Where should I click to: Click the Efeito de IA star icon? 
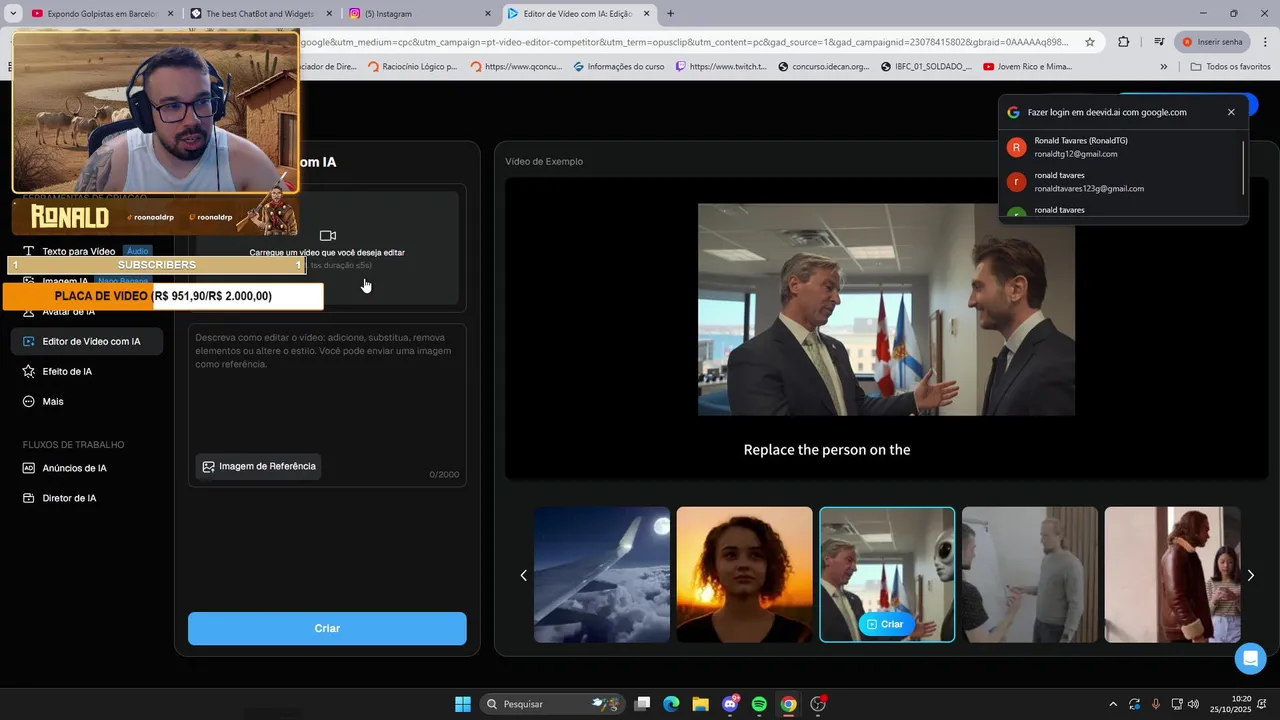pyautogui.click(x=28, y=371)
